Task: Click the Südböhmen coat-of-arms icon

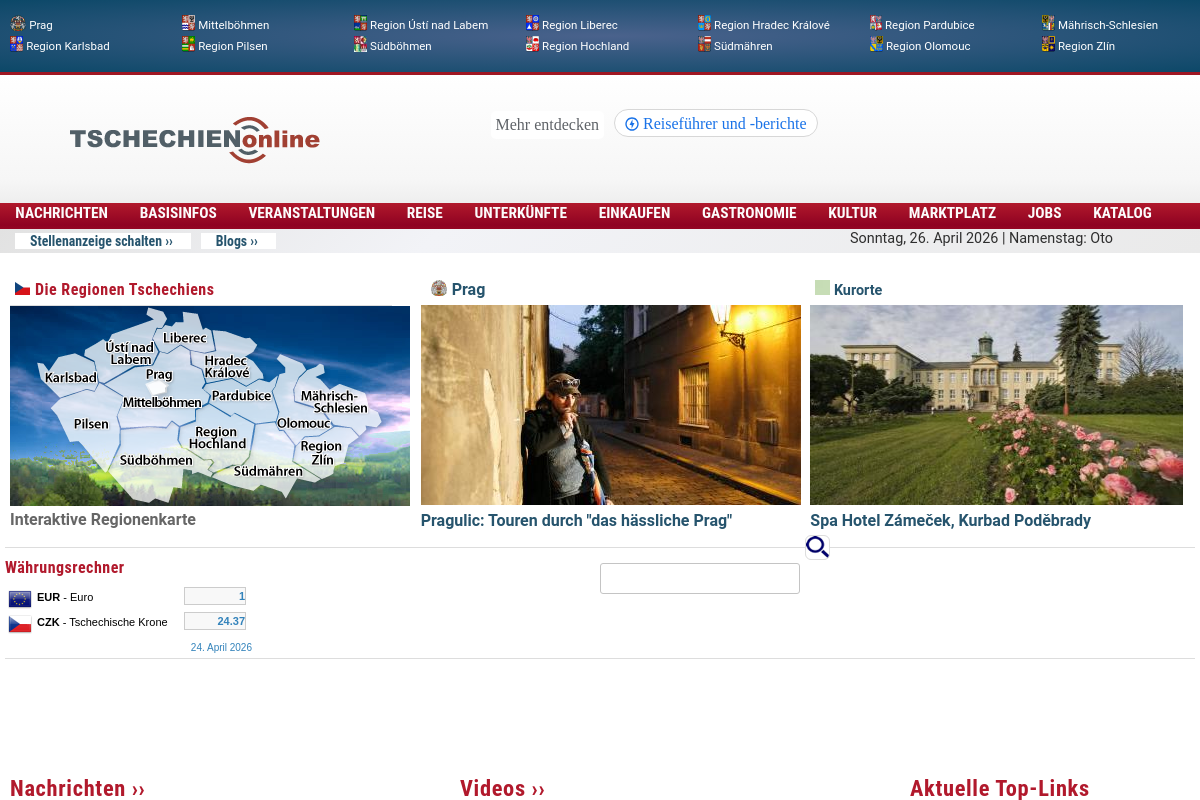Action: point(358,44)
